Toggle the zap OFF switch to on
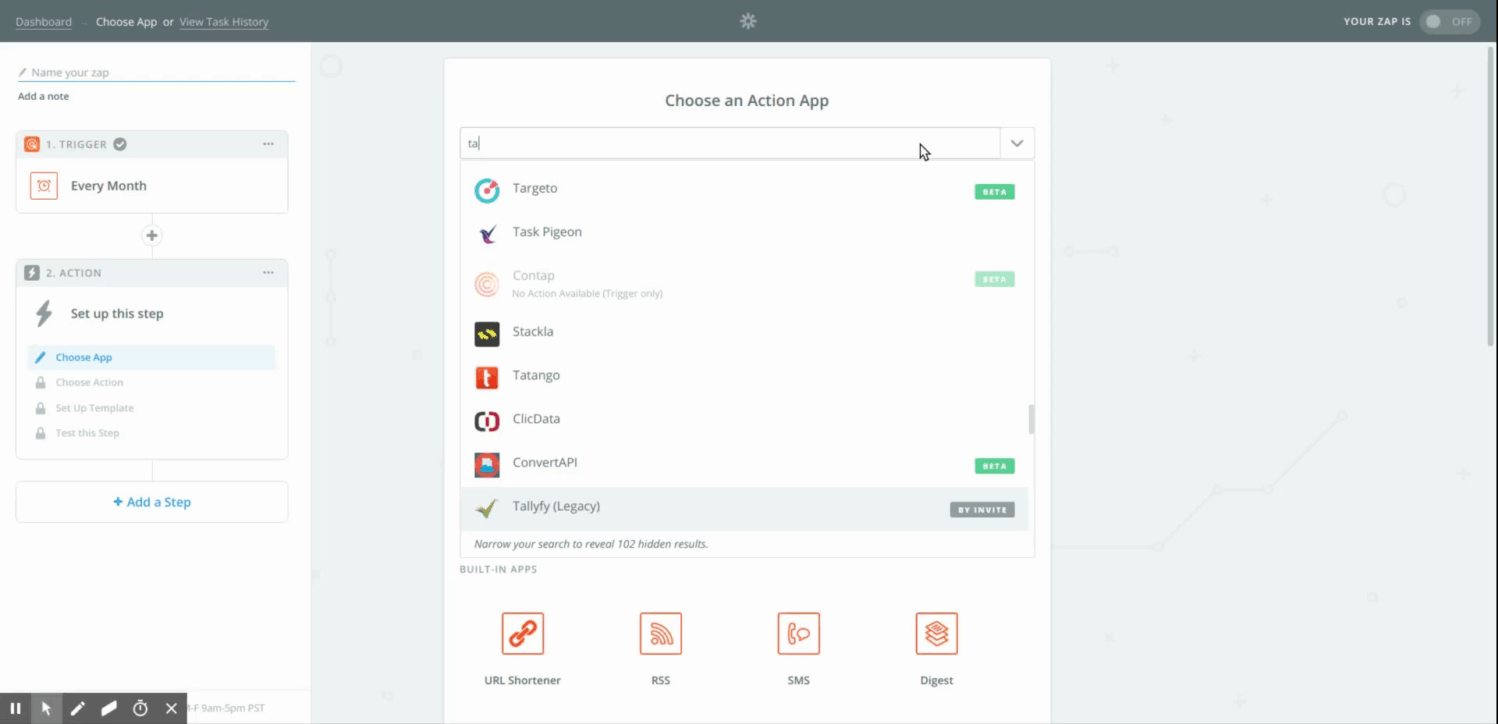 [x=1449, y=21]
